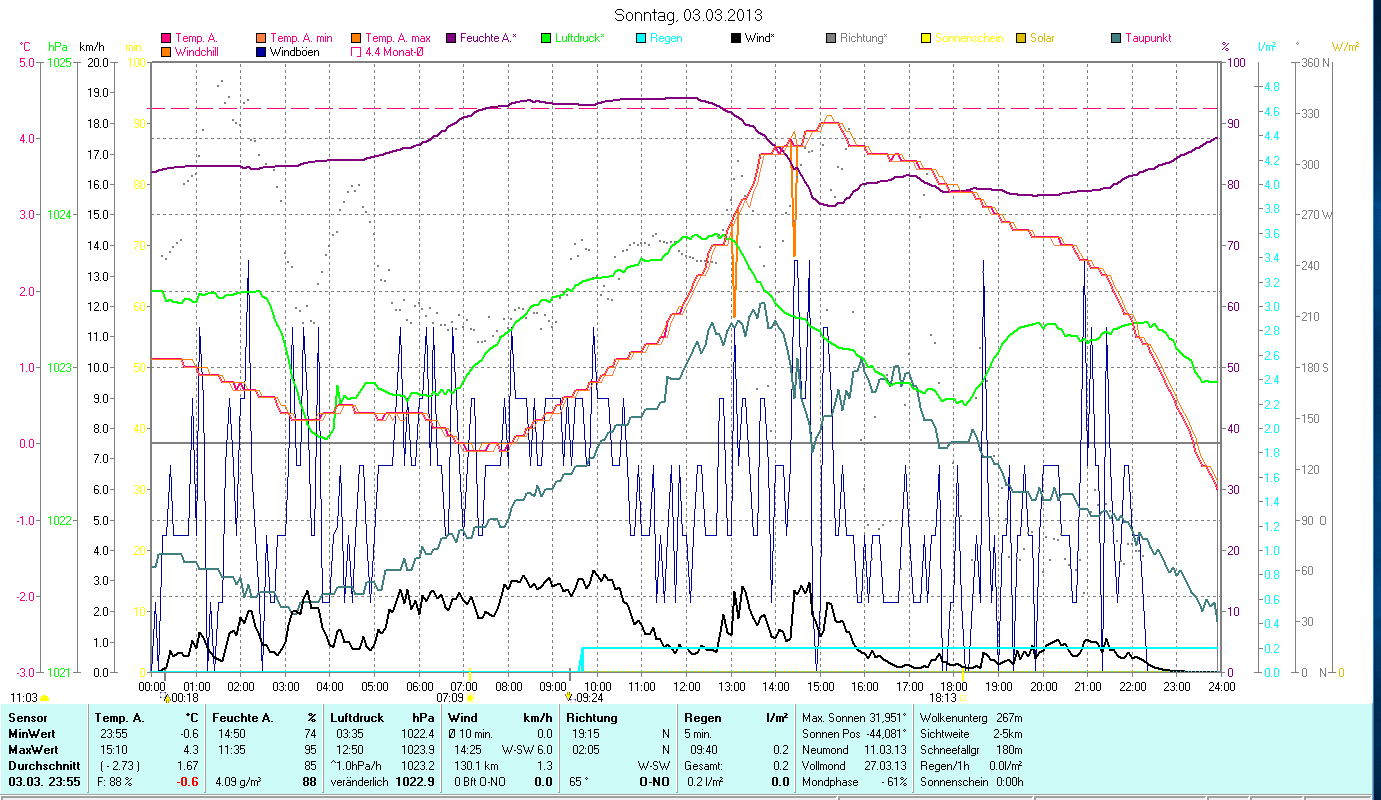Click the green Luftdruck legend swatch

tap(546, 38)
